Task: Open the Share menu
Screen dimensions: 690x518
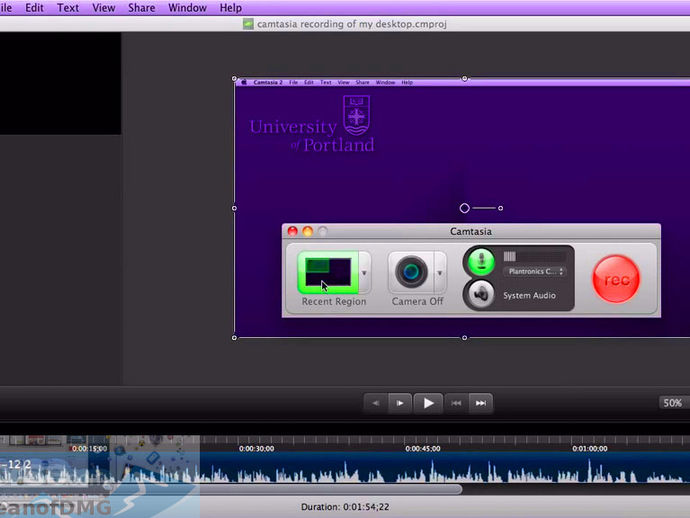Action: 141,7
